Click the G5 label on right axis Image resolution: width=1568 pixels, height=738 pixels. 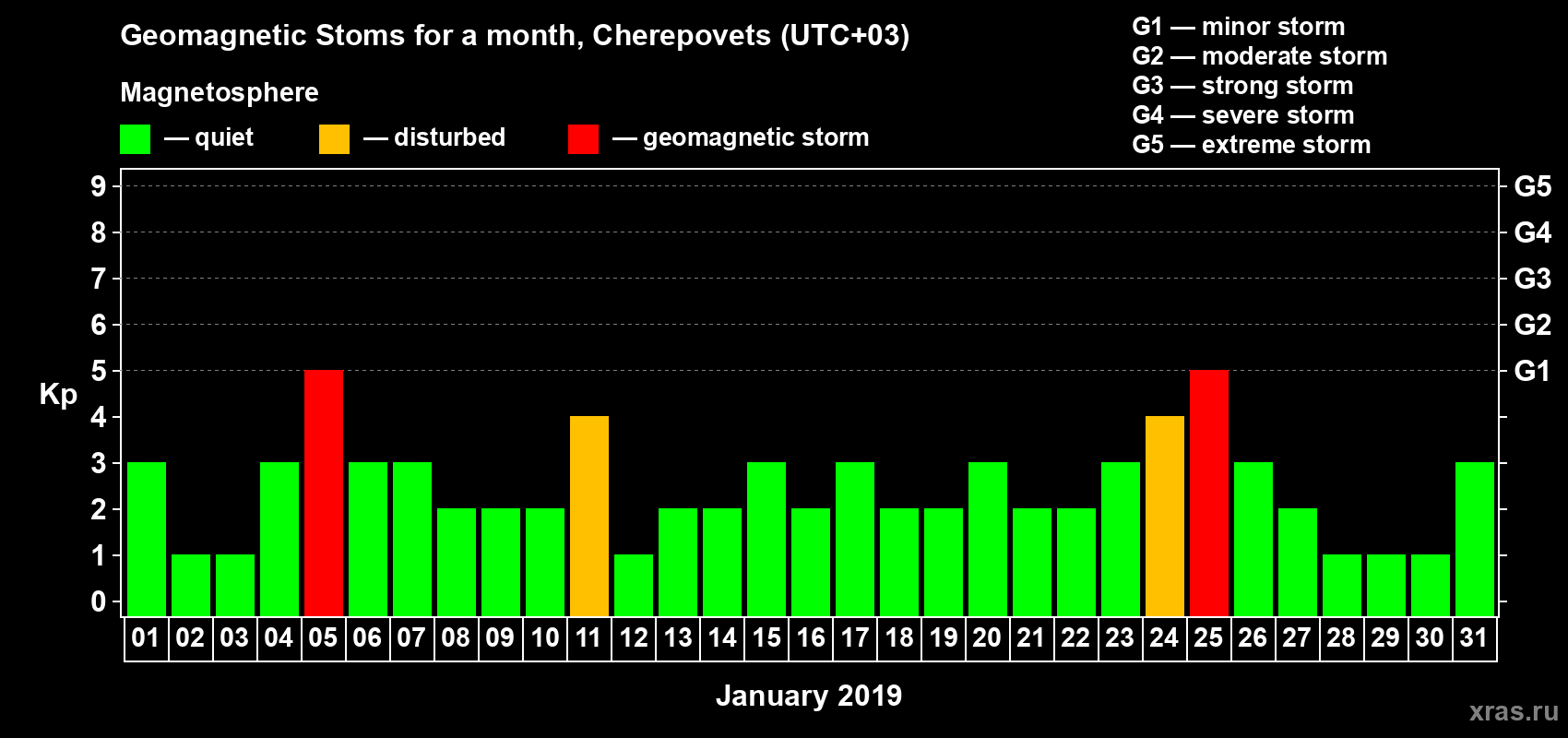[1533, 186]
